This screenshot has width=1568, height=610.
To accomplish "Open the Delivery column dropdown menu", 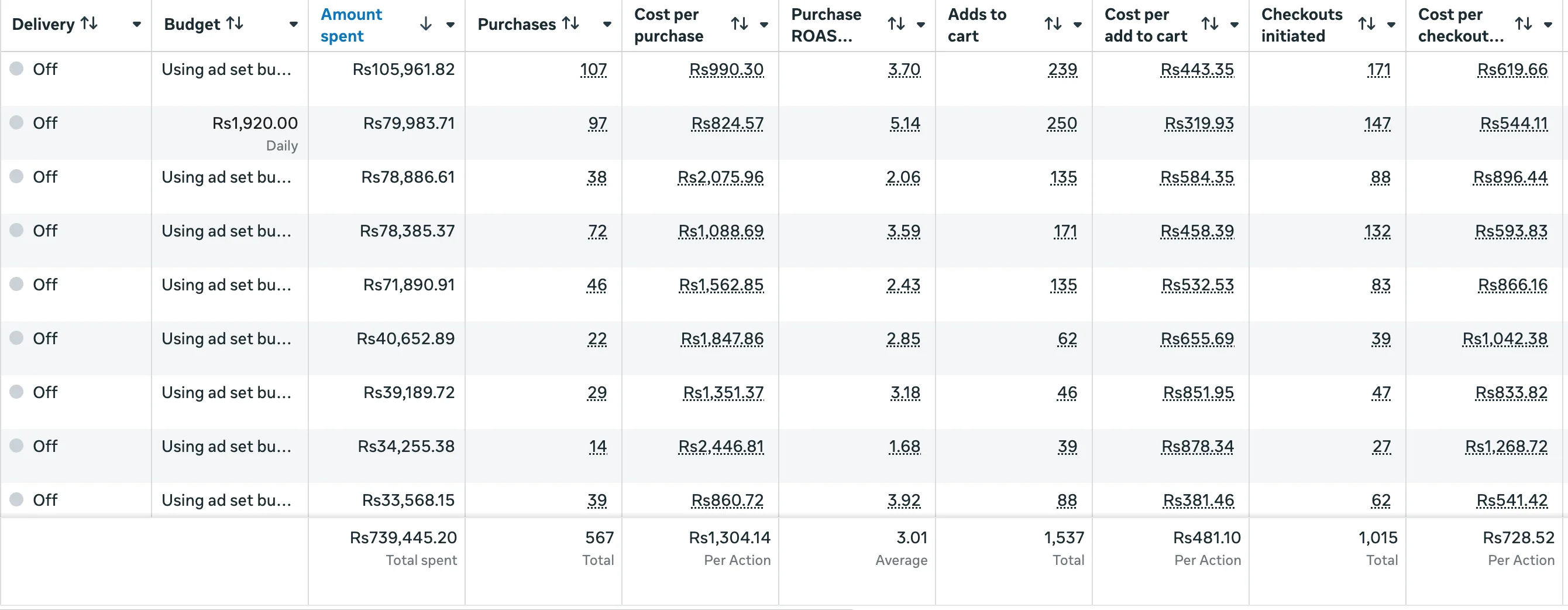I will click(x=137, y=25).
